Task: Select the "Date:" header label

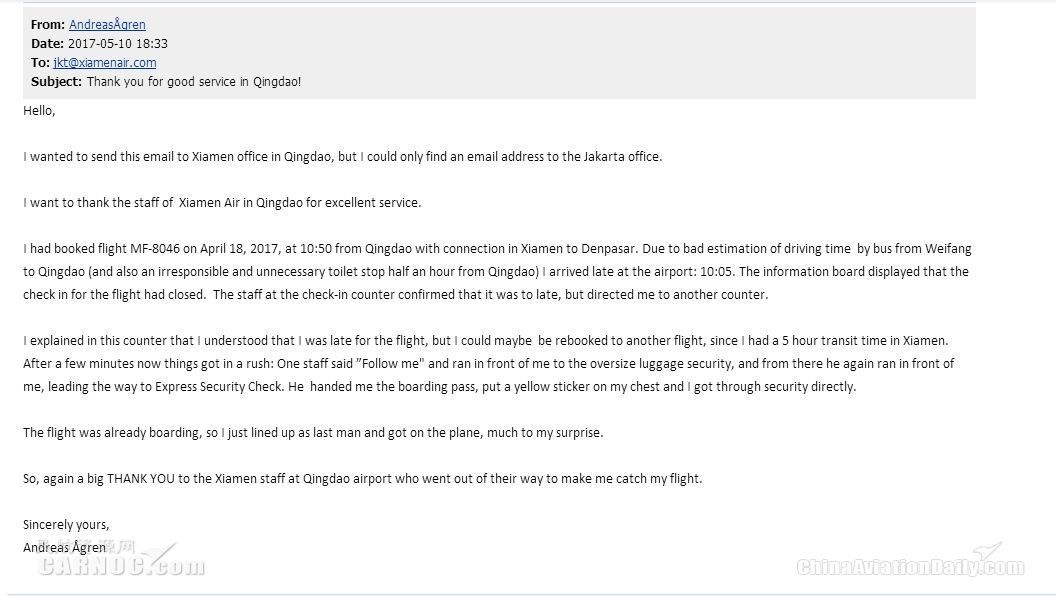Action: click(x=47, y=44)
